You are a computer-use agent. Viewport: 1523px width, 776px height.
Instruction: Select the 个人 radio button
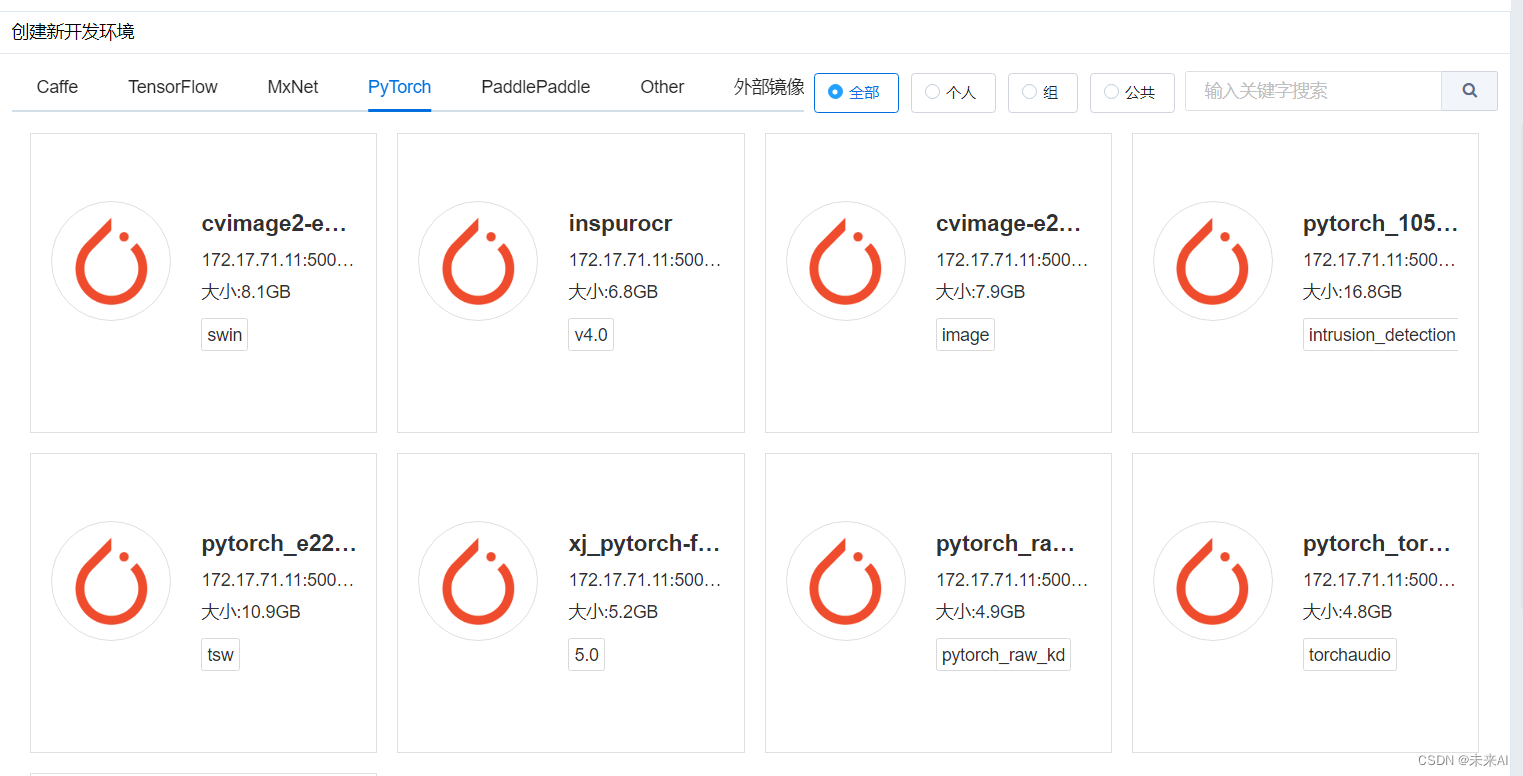click(953, 92)
